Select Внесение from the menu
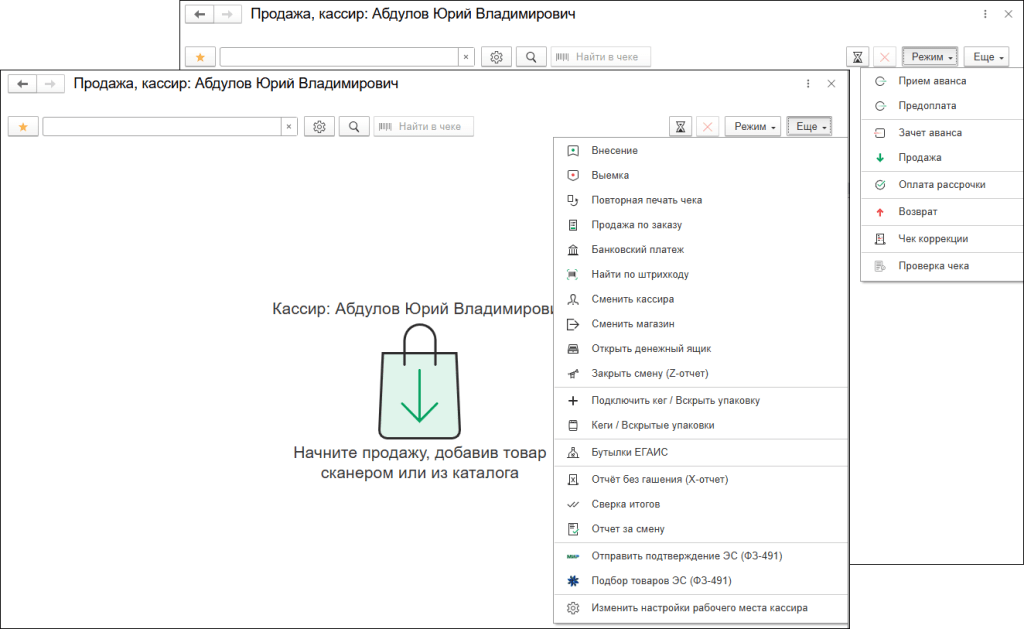Image resolution: width=1024 pixels, height=629 pixels. point(614,150)
